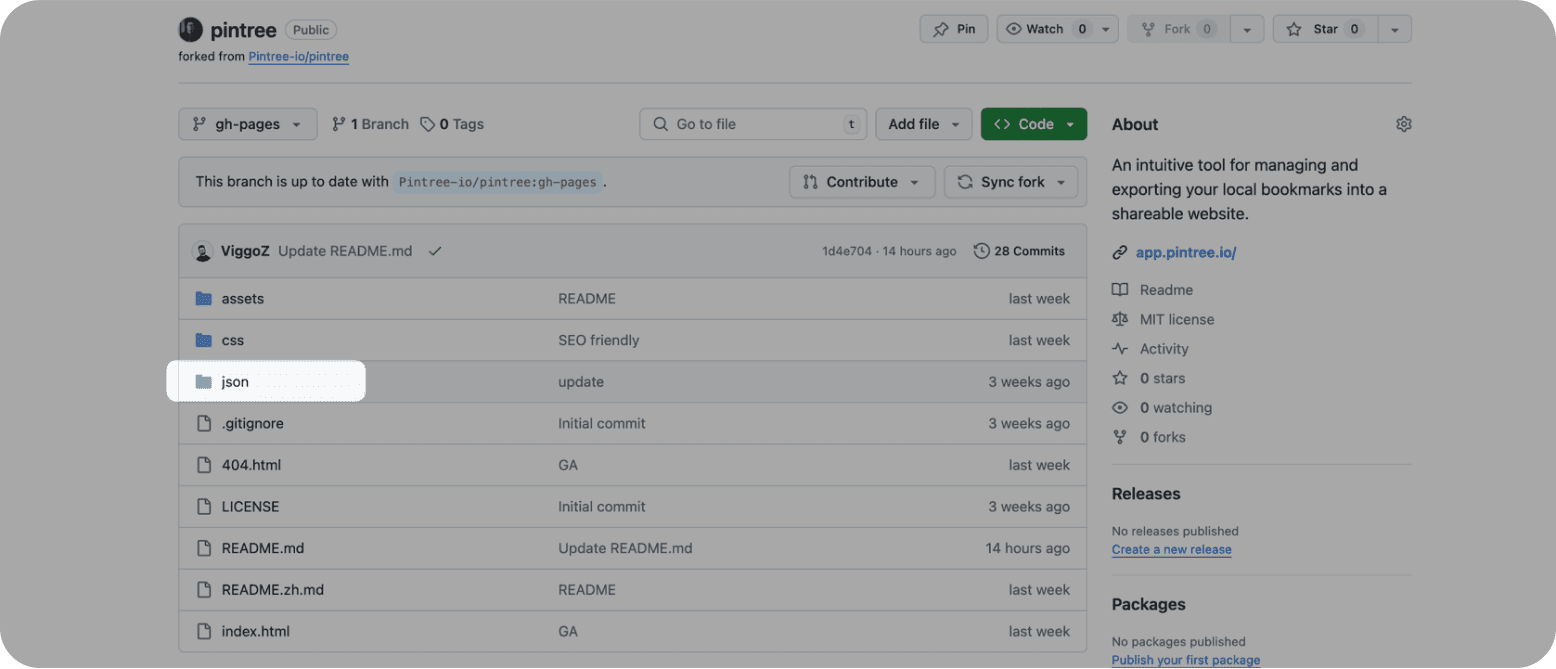Open the Add file dropdown

[924, 124]
